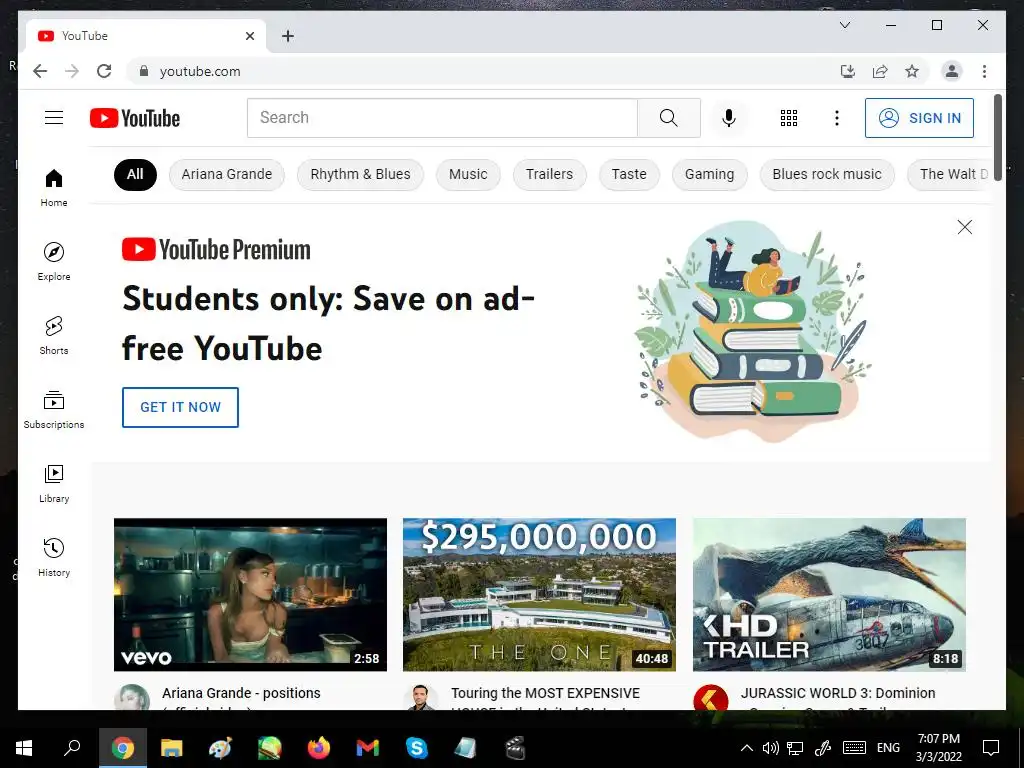Click 'JURASSIC WORLD 3: Dominion' title
Viewport: 1024px width, 768px height.
pyautogui.click(x=838, y=693)
